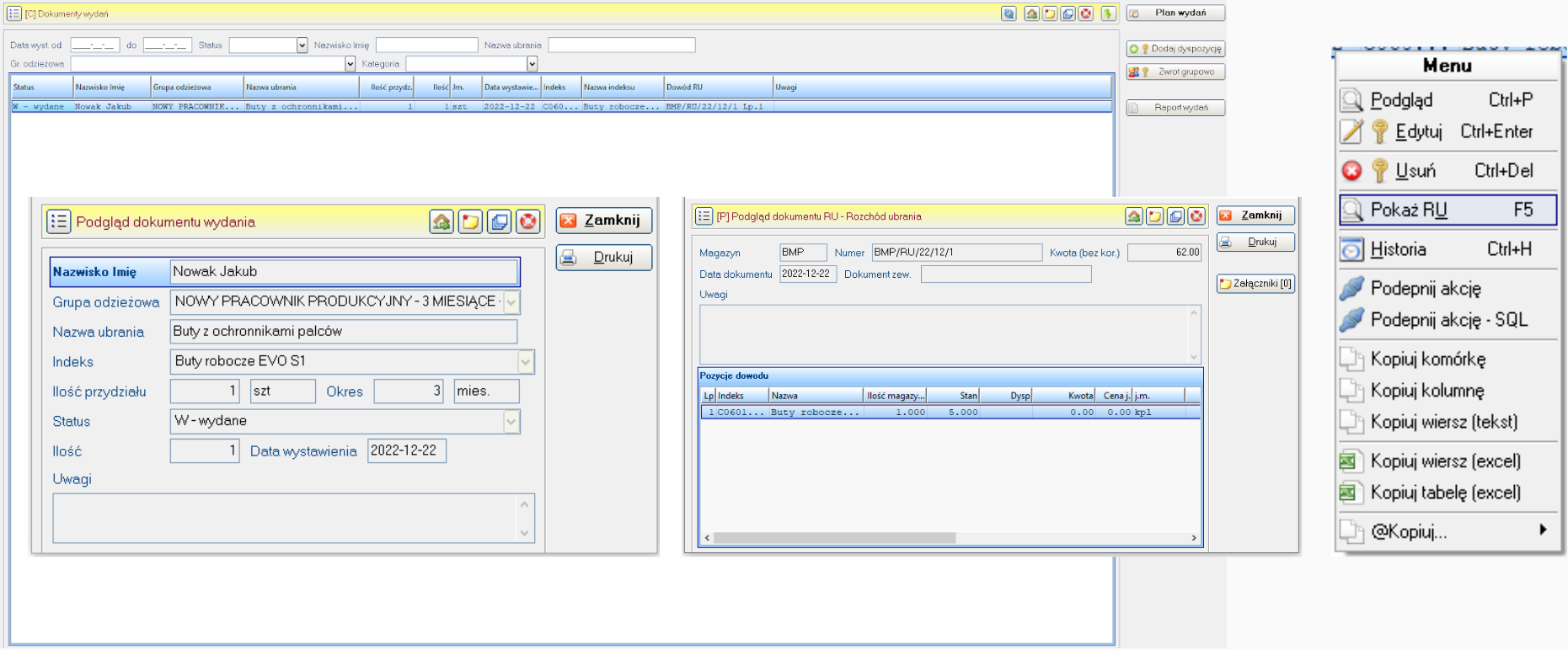This screenshot has height=650, width=1568.
Task: Click the Dodaj dyspozycję button
Action: coord(1175,49)
